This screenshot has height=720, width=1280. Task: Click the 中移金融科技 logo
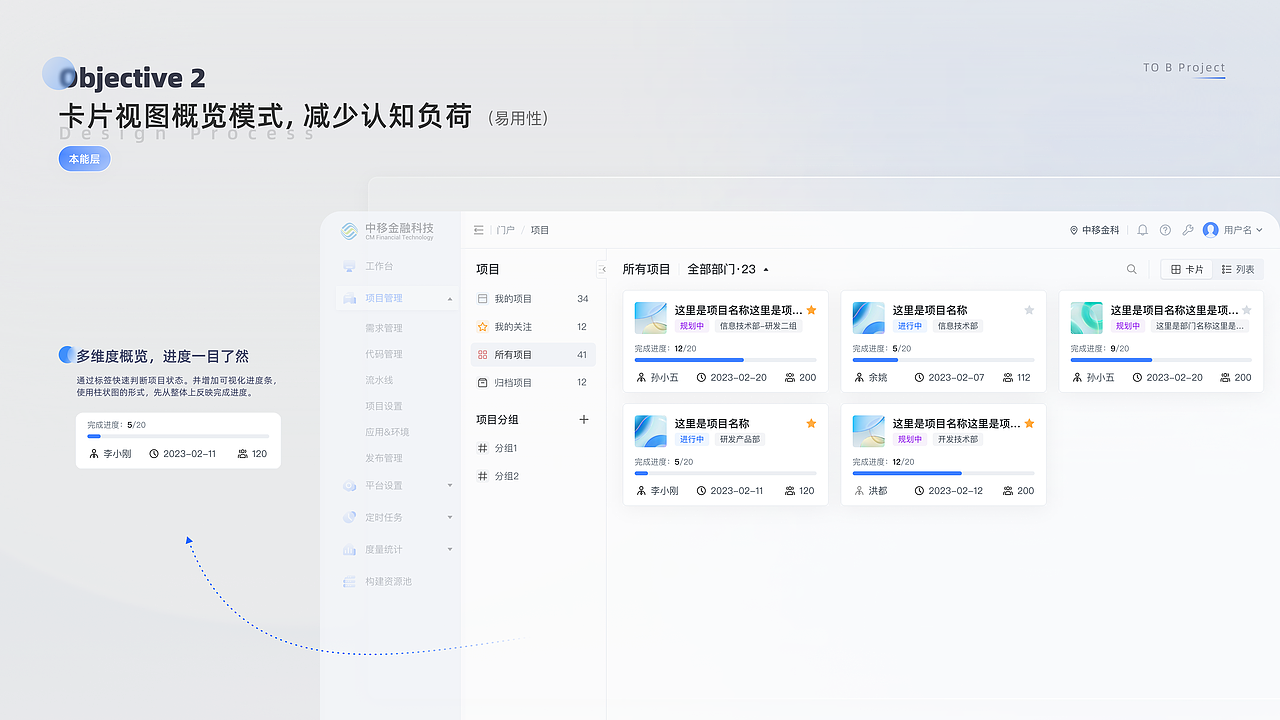[388, 231]
